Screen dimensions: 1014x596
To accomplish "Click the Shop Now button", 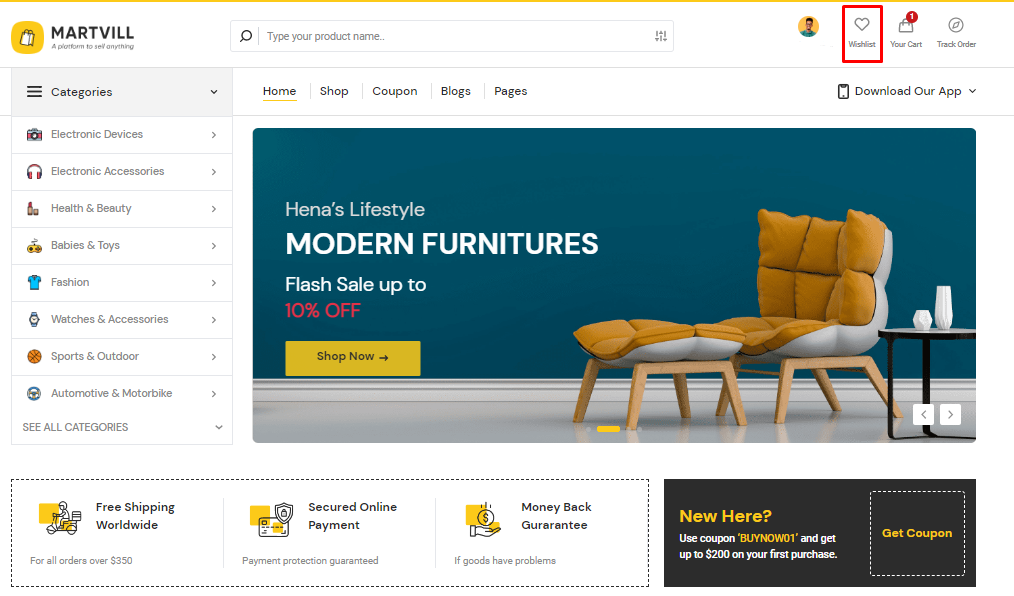I will pos(352,358).
